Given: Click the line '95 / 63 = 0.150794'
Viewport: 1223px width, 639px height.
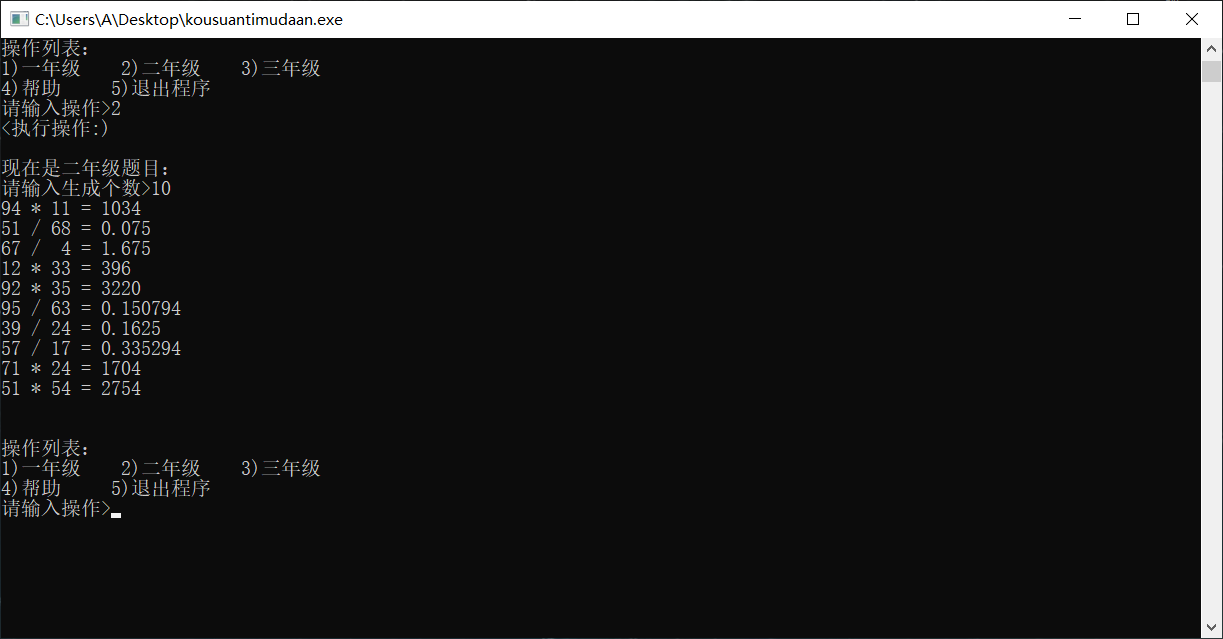Looking at the screenshot, I should click(91, 309).
